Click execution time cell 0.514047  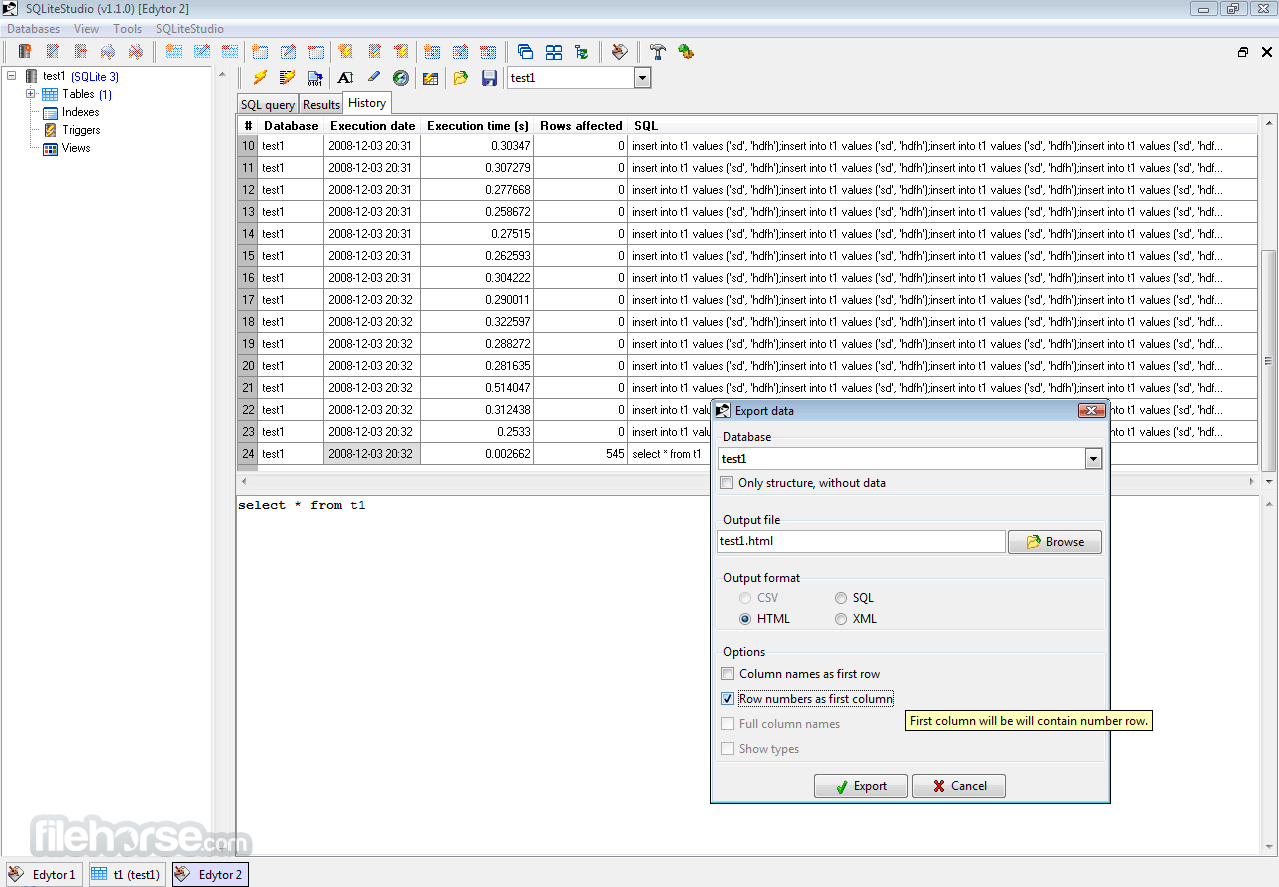coord(477,388)
